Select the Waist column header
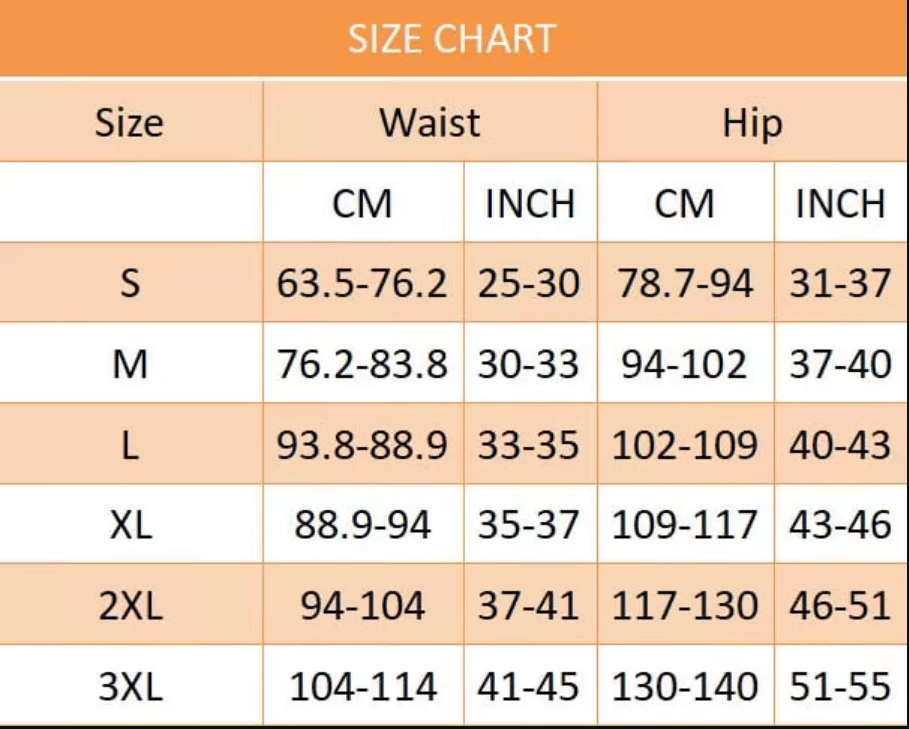The width and height of the screenshot is (909, 729). click(x=429, y=123)
